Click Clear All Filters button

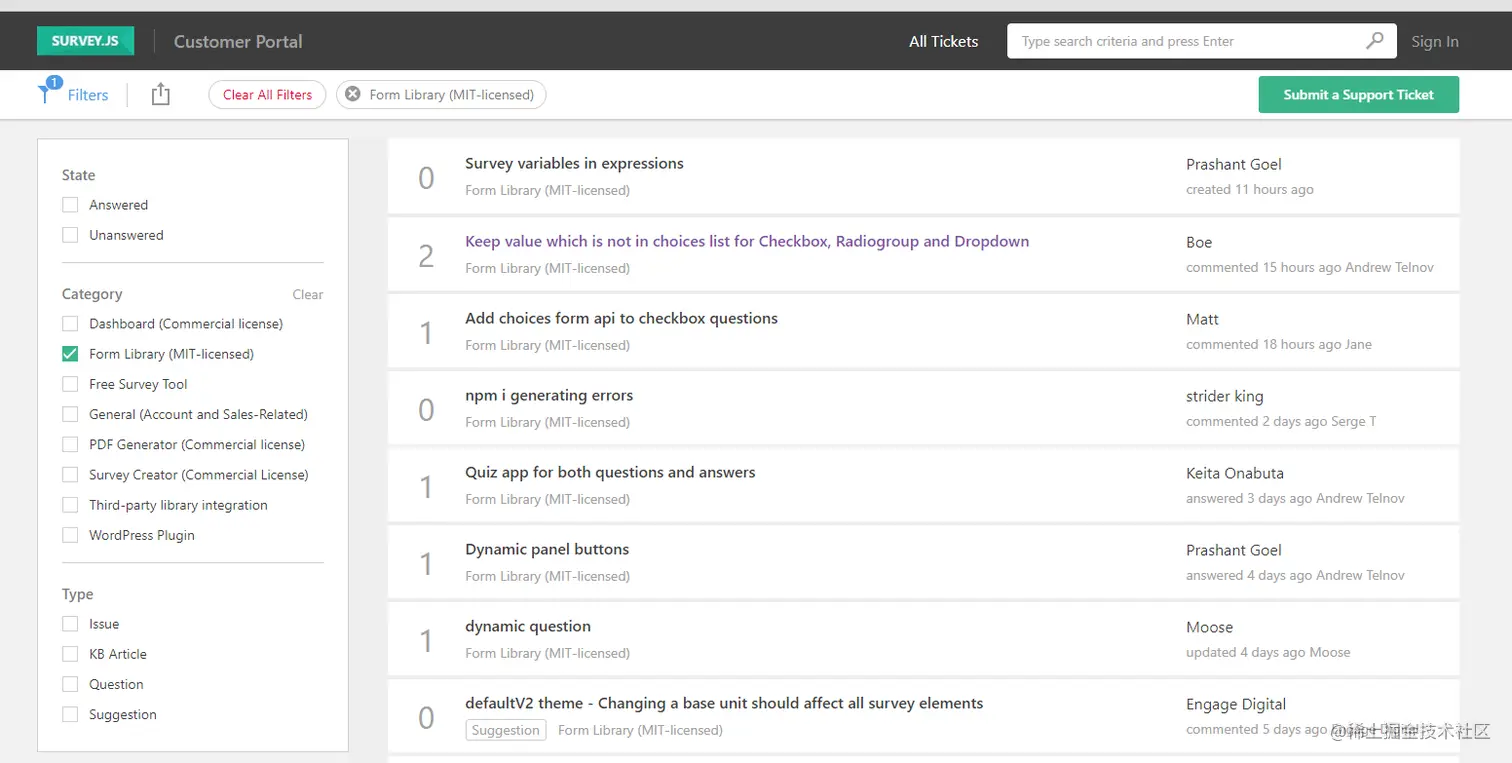267,94
